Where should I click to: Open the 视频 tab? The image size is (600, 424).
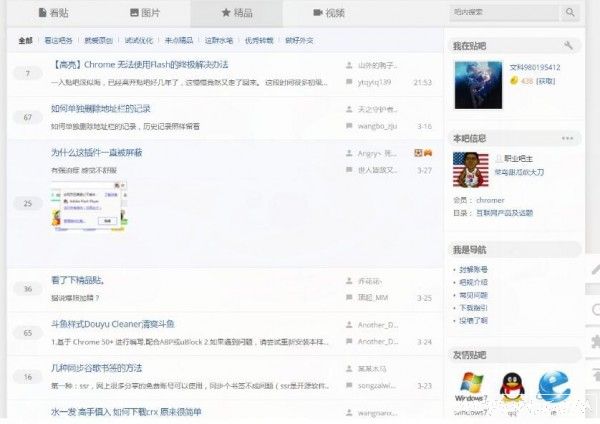click(x=329, y=13)
